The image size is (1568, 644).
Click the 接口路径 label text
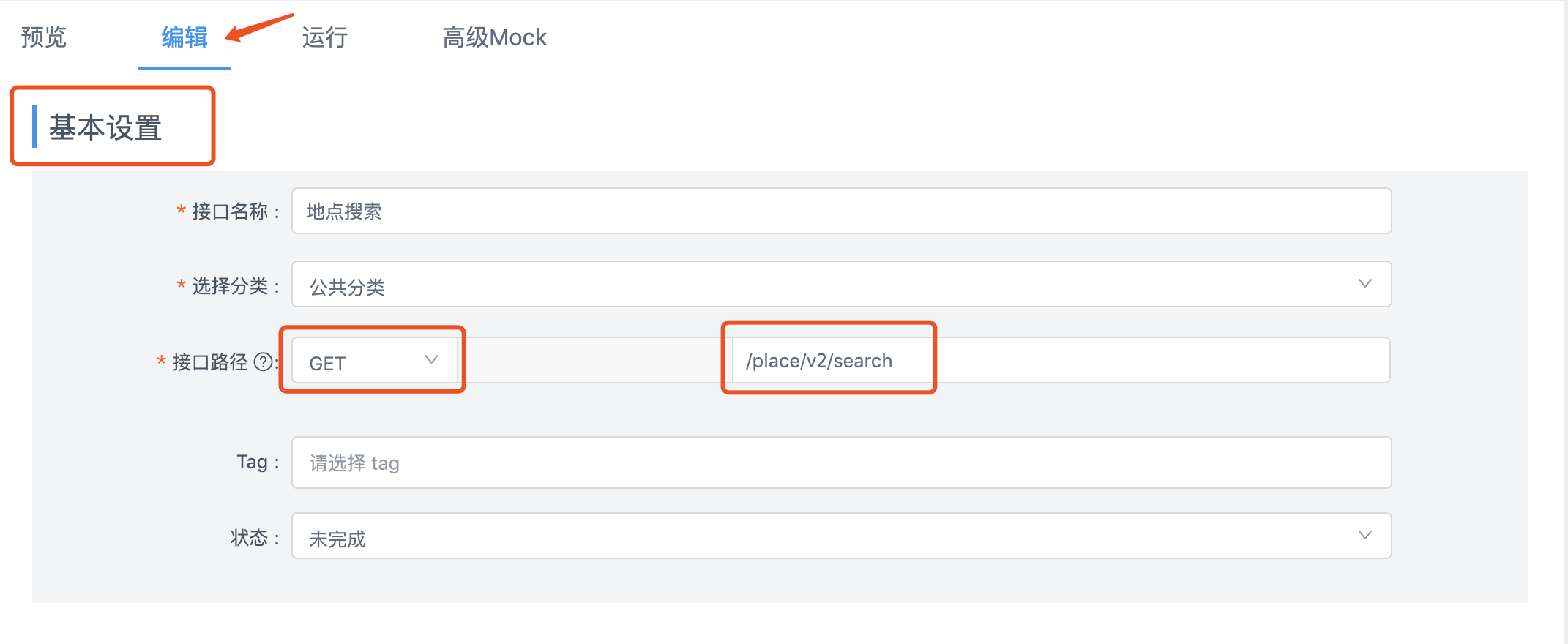click(210, 362)
